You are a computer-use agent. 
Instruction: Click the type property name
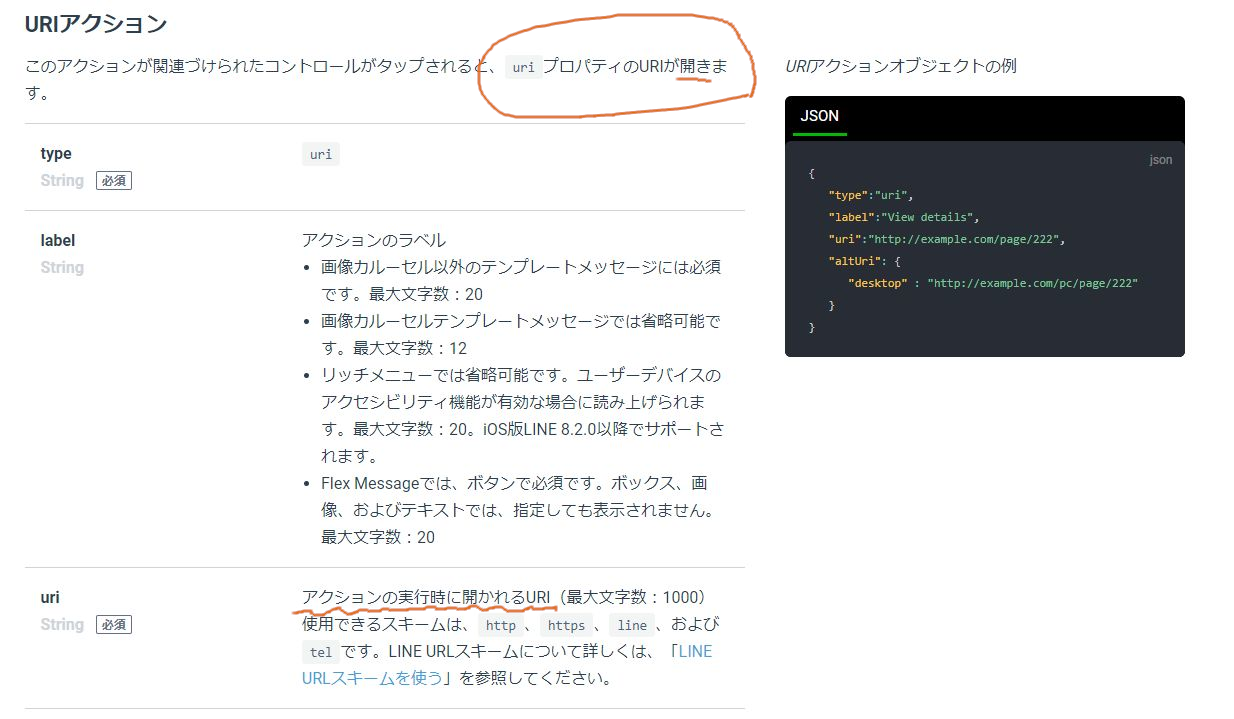56,153
